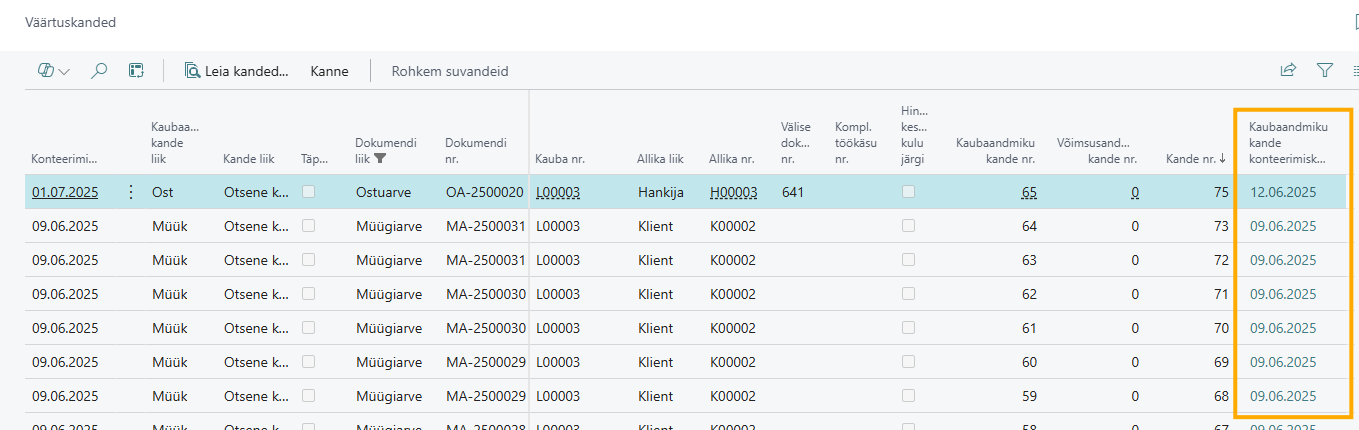Screen dimensions: 1359x430
Task: Select the 12.06.2025 posting date cell
Action: click(1283, 192)
